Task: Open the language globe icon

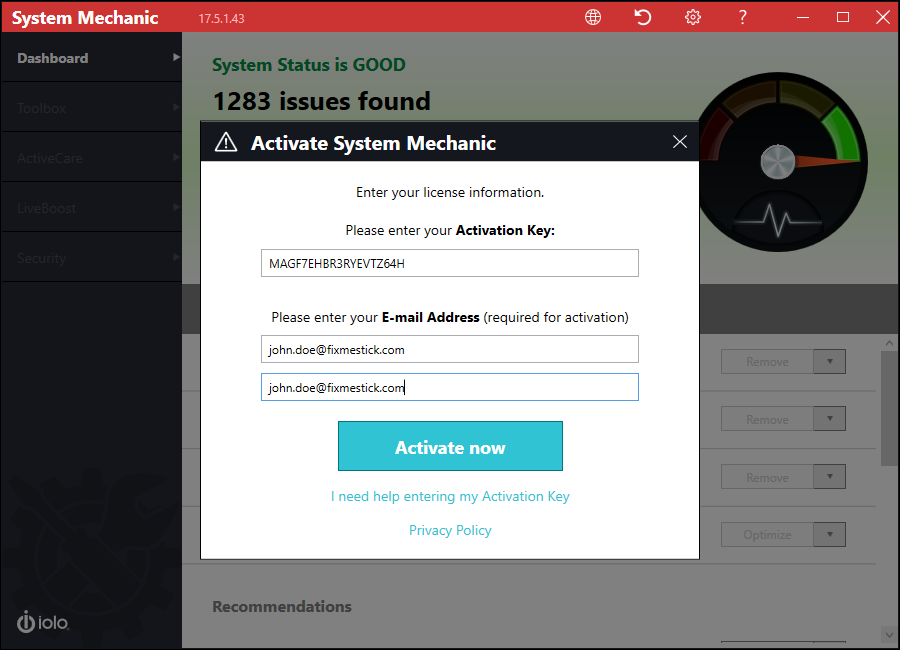Action: [x=593, y=17]
